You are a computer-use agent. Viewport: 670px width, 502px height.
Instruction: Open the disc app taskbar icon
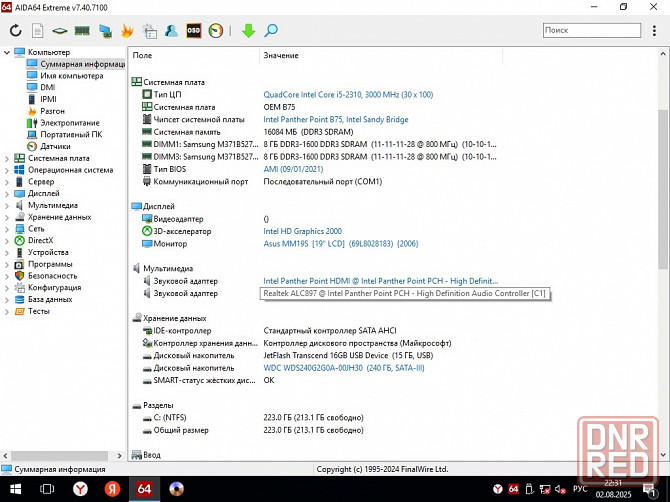click(176, 489)
